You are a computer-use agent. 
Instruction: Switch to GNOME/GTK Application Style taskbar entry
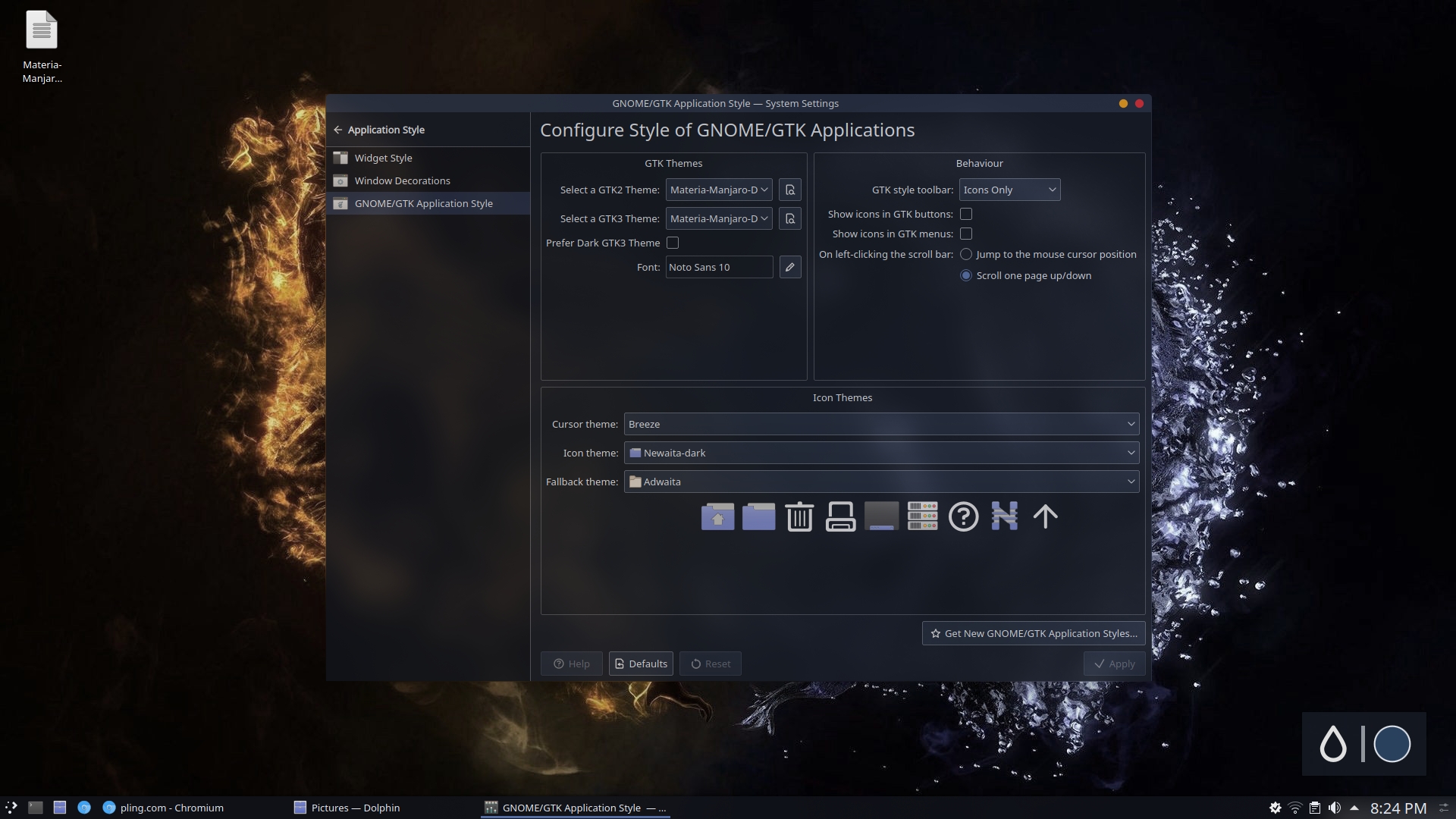pyautogui.click(x=575, y=808)
